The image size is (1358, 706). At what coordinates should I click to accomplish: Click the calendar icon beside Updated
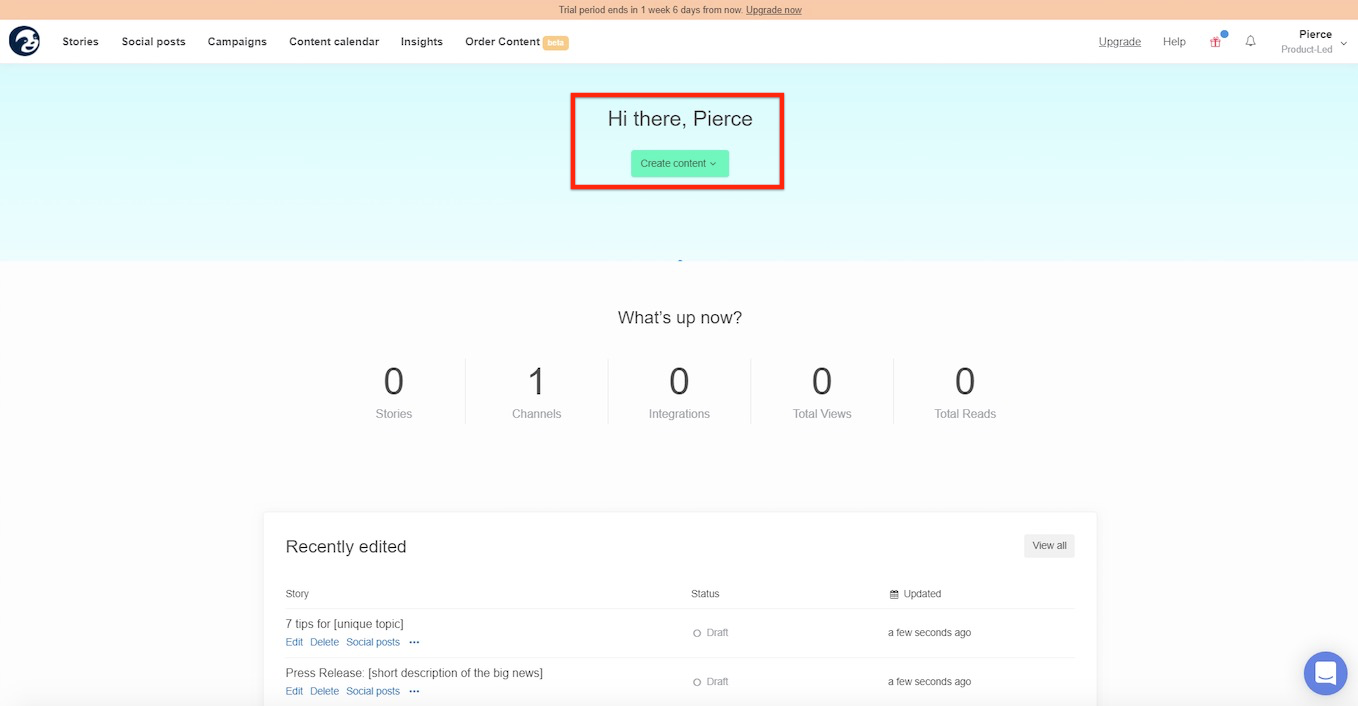point(893,593)
